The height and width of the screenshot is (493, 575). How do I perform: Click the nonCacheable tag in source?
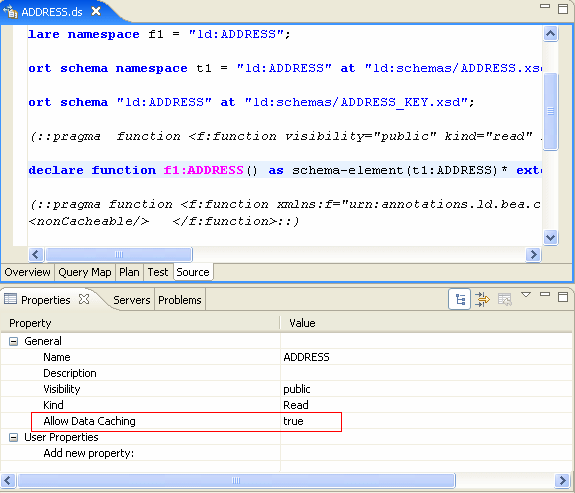[89, 221]
